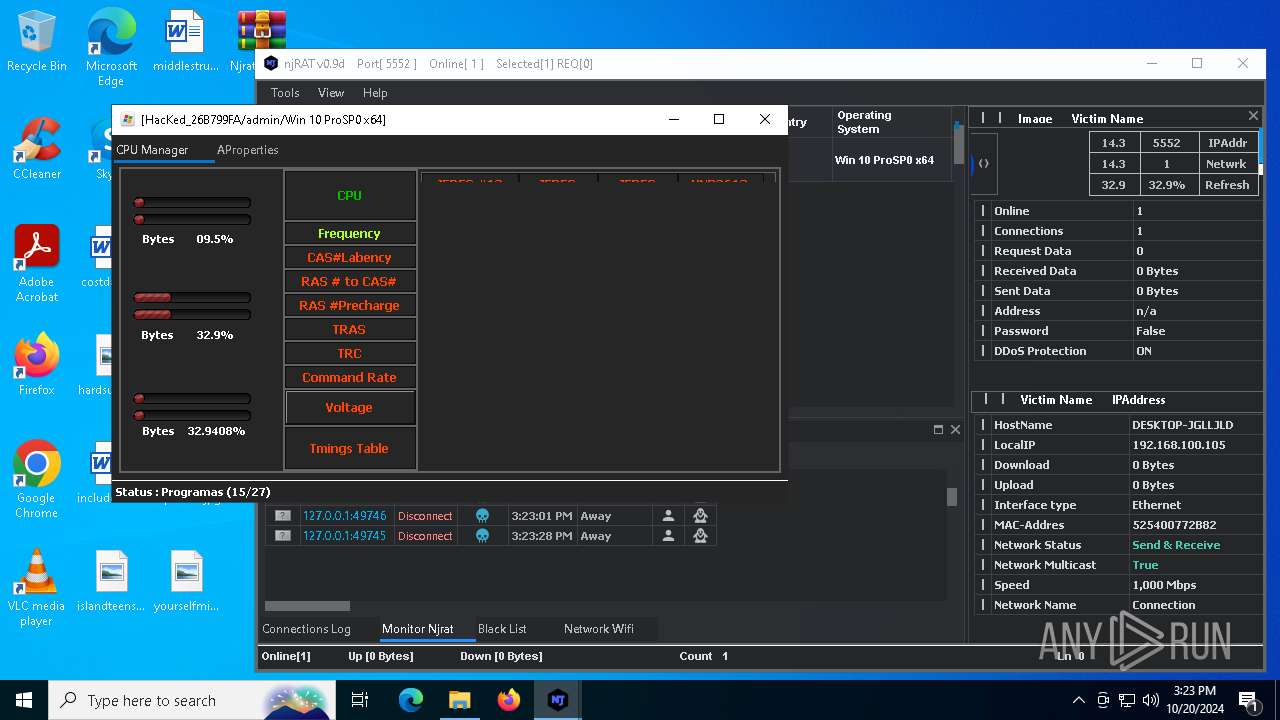1280x720 pixels.
Task: Open middlestru Word document on desktop
Action: tap(185, 42)
